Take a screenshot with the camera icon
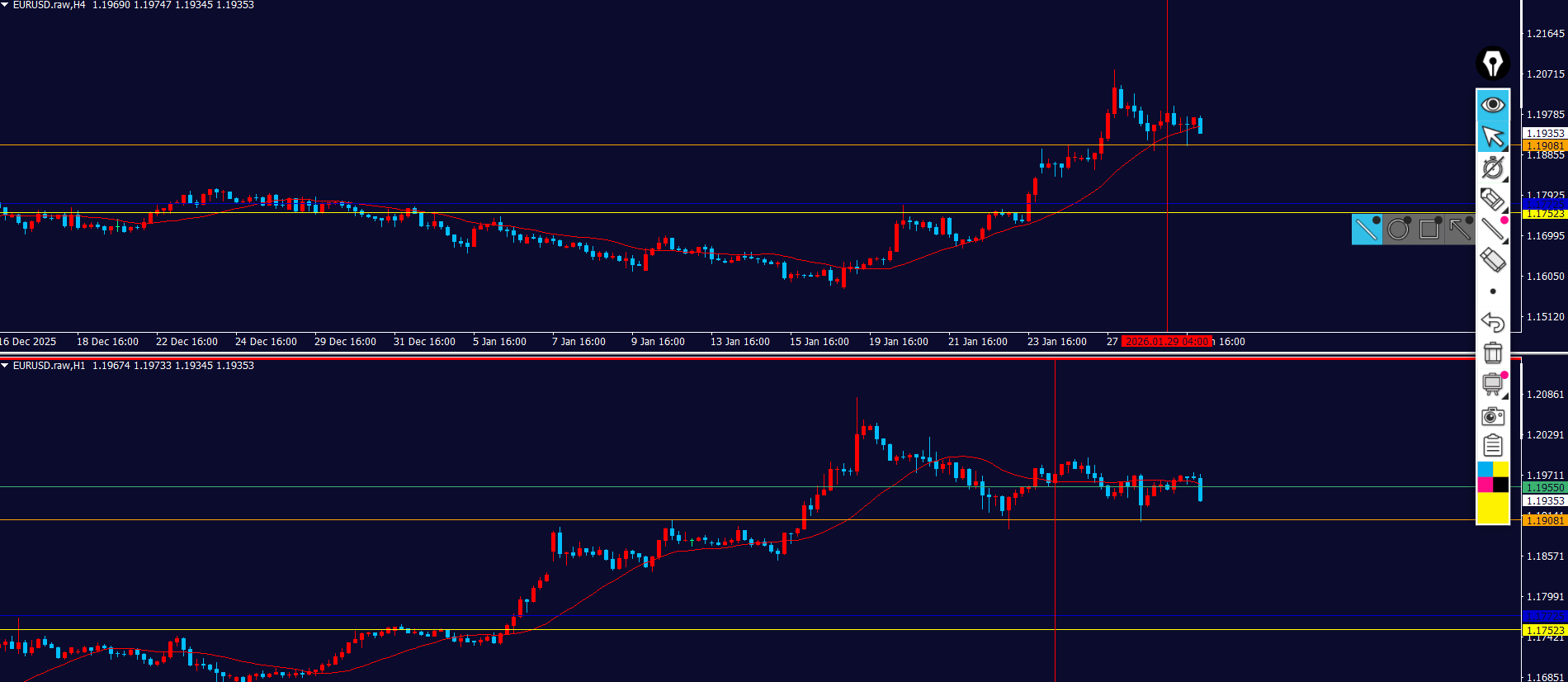Image resolution: width=1568 pixels, height=682 pixels. coord(1492,415)
